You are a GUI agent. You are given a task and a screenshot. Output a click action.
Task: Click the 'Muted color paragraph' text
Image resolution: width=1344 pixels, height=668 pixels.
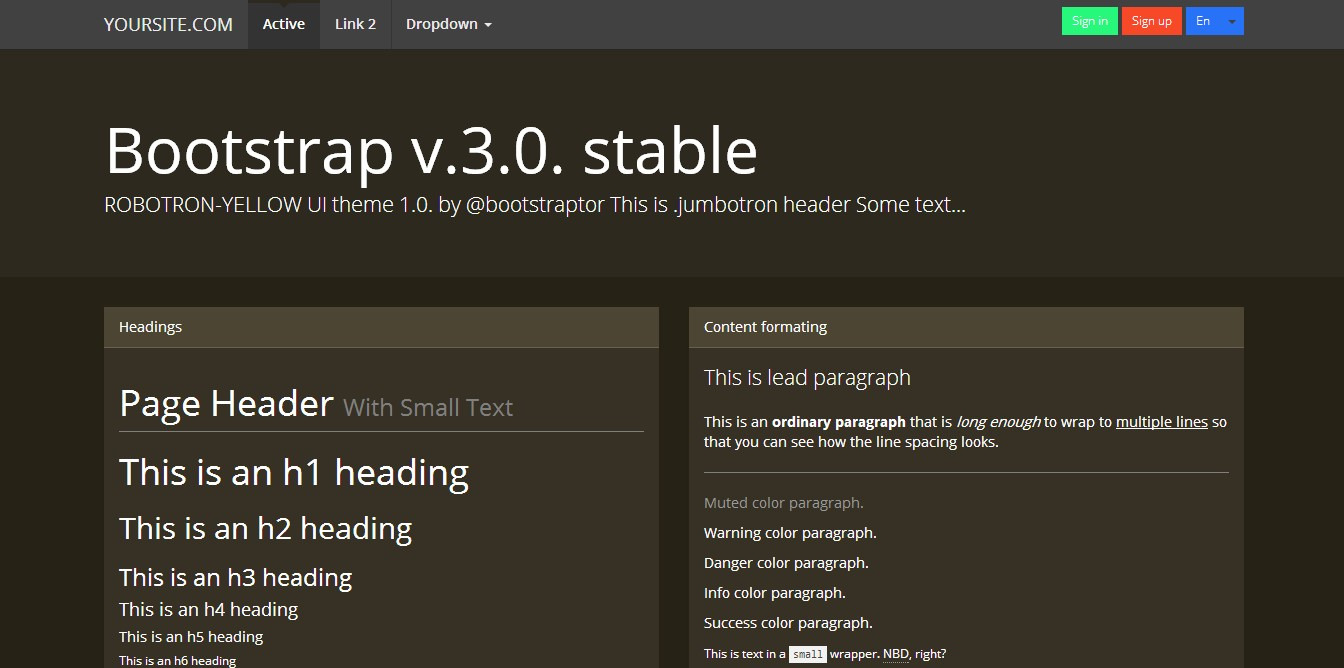[x=783, y=503]
